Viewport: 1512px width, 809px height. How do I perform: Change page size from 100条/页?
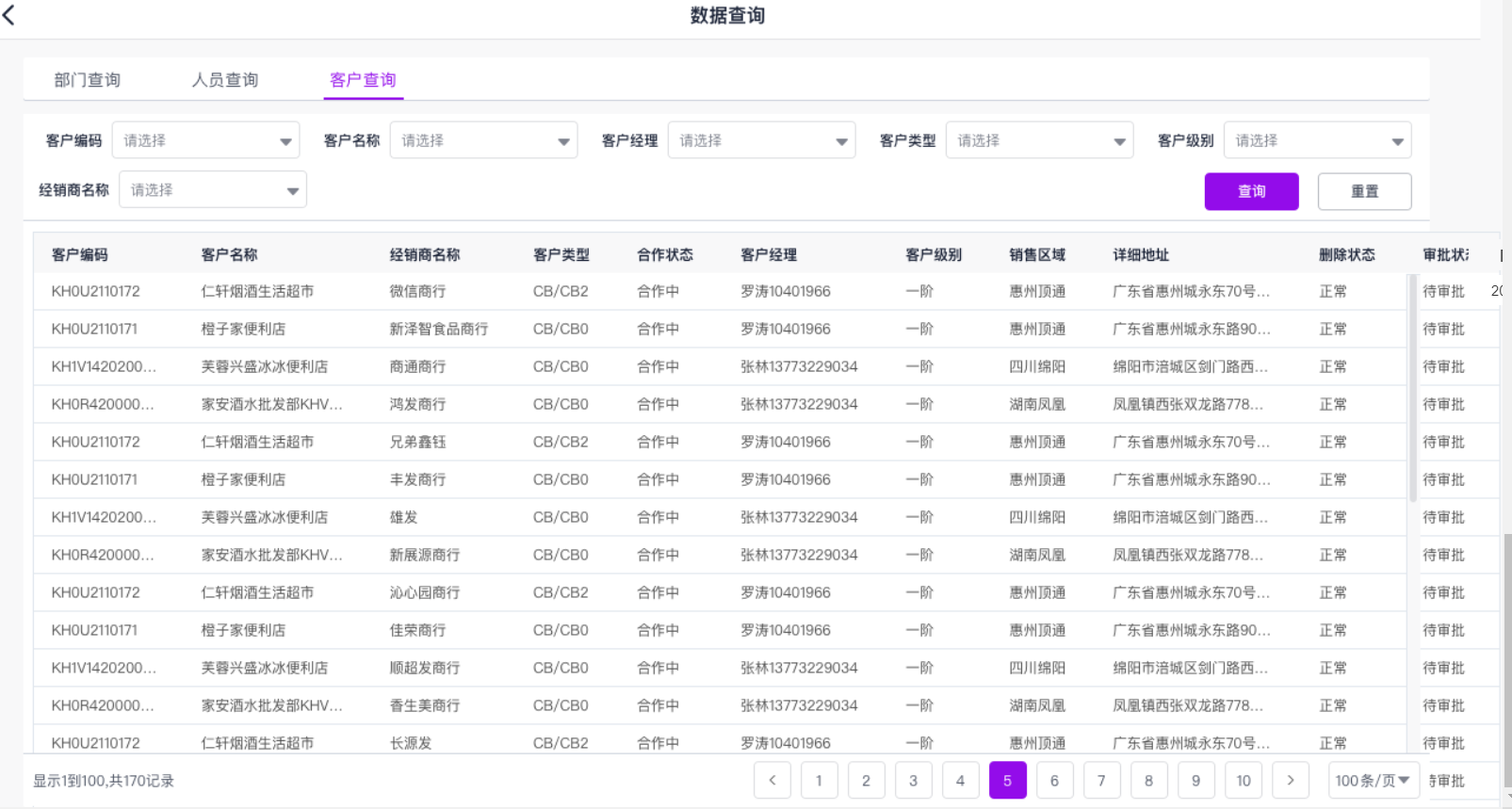pos(1374,781)
